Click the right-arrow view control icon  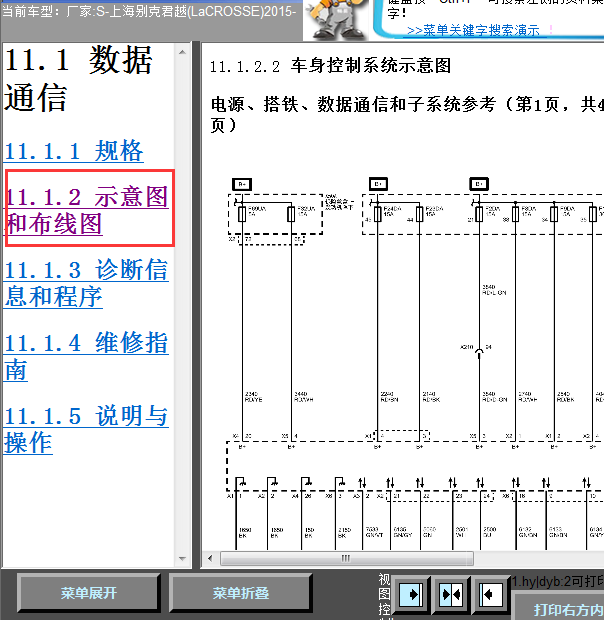click(412, 594)
